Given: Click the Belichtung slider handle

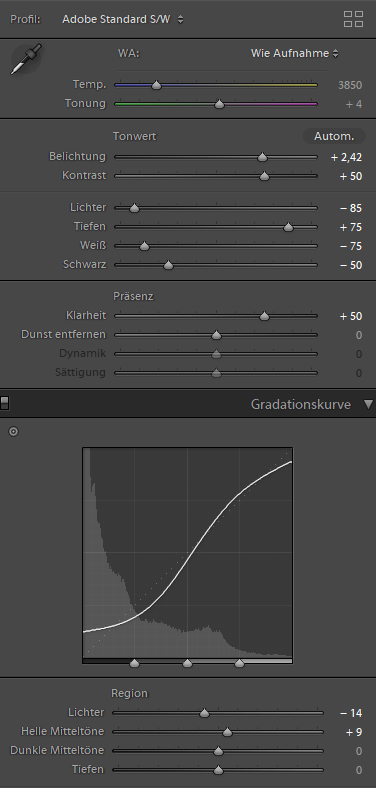Looking at the screenshot, I should pyautogui.click(x=262, y=157).
